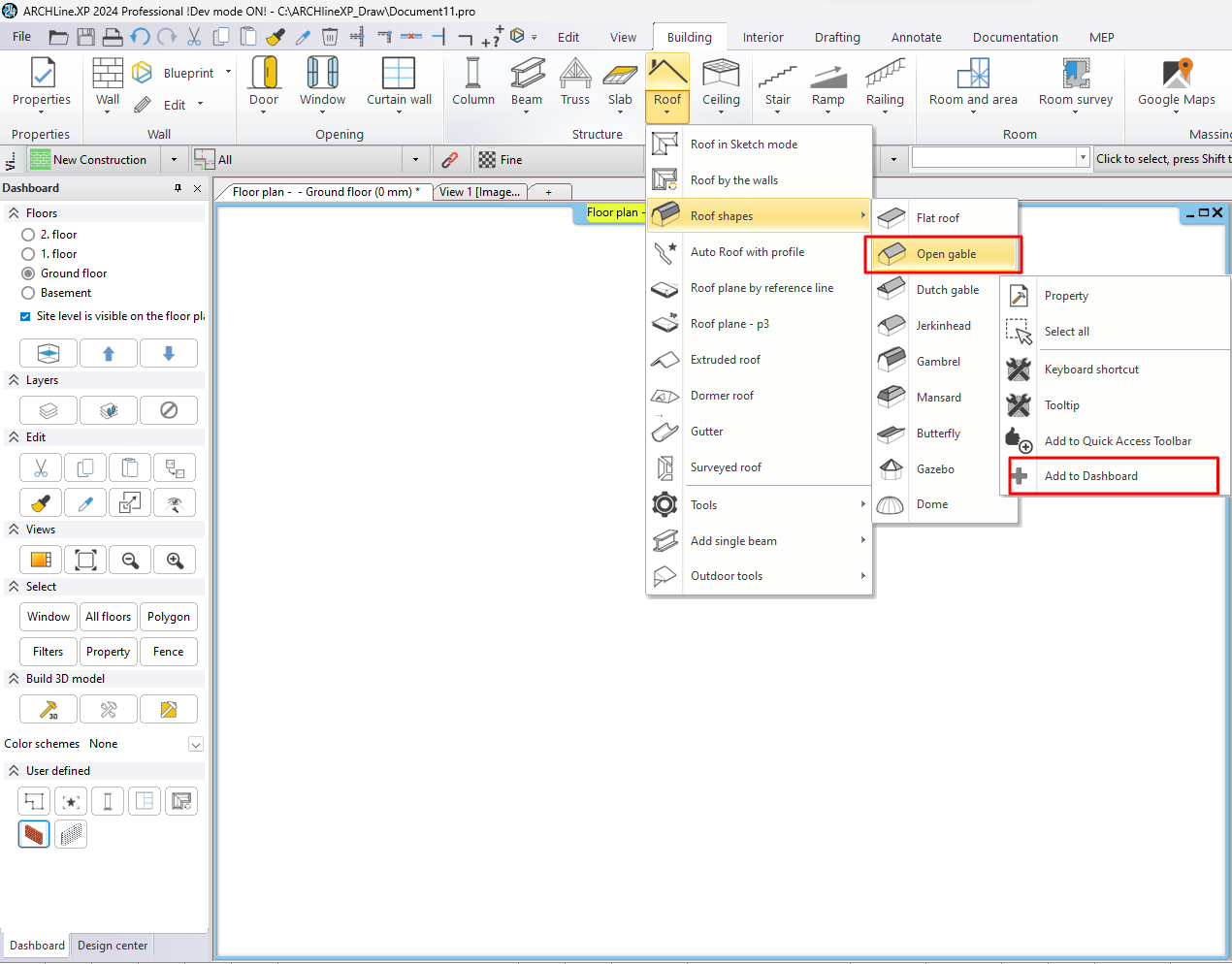Select the Basement floor radio button

pyautogui.click(x=28, y=293)
